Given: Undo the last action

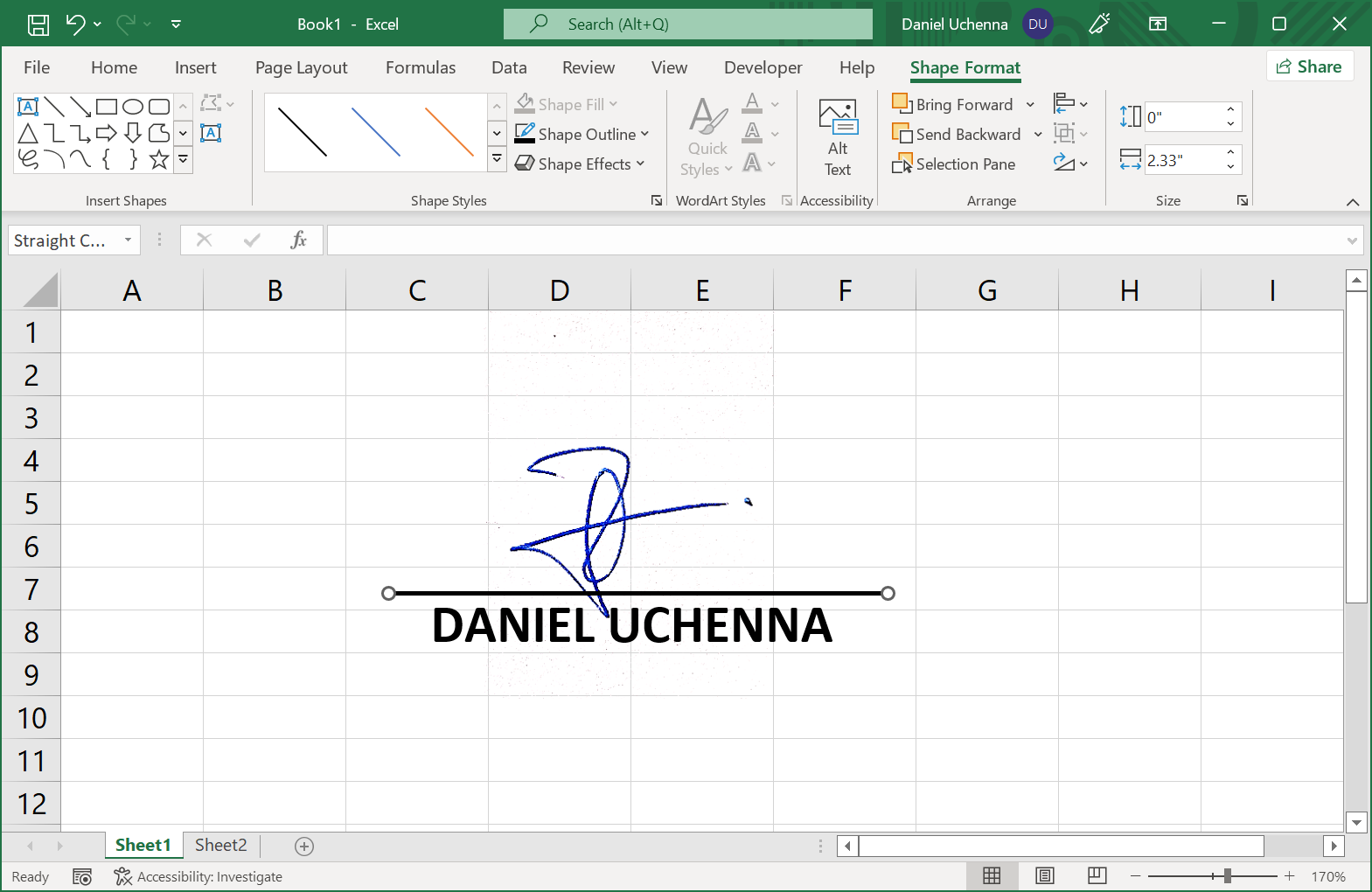Looking at the screenshot, I should pyautogui.click(x=76, y=24).
